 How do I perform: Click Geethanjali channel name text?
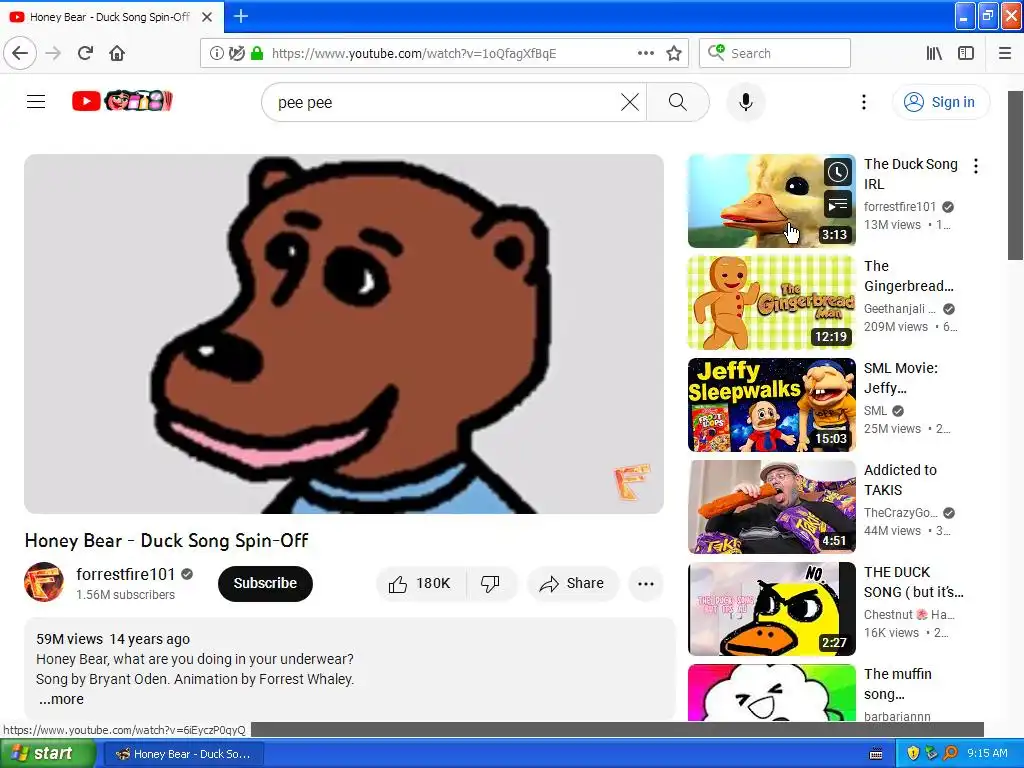pos(900,309)
